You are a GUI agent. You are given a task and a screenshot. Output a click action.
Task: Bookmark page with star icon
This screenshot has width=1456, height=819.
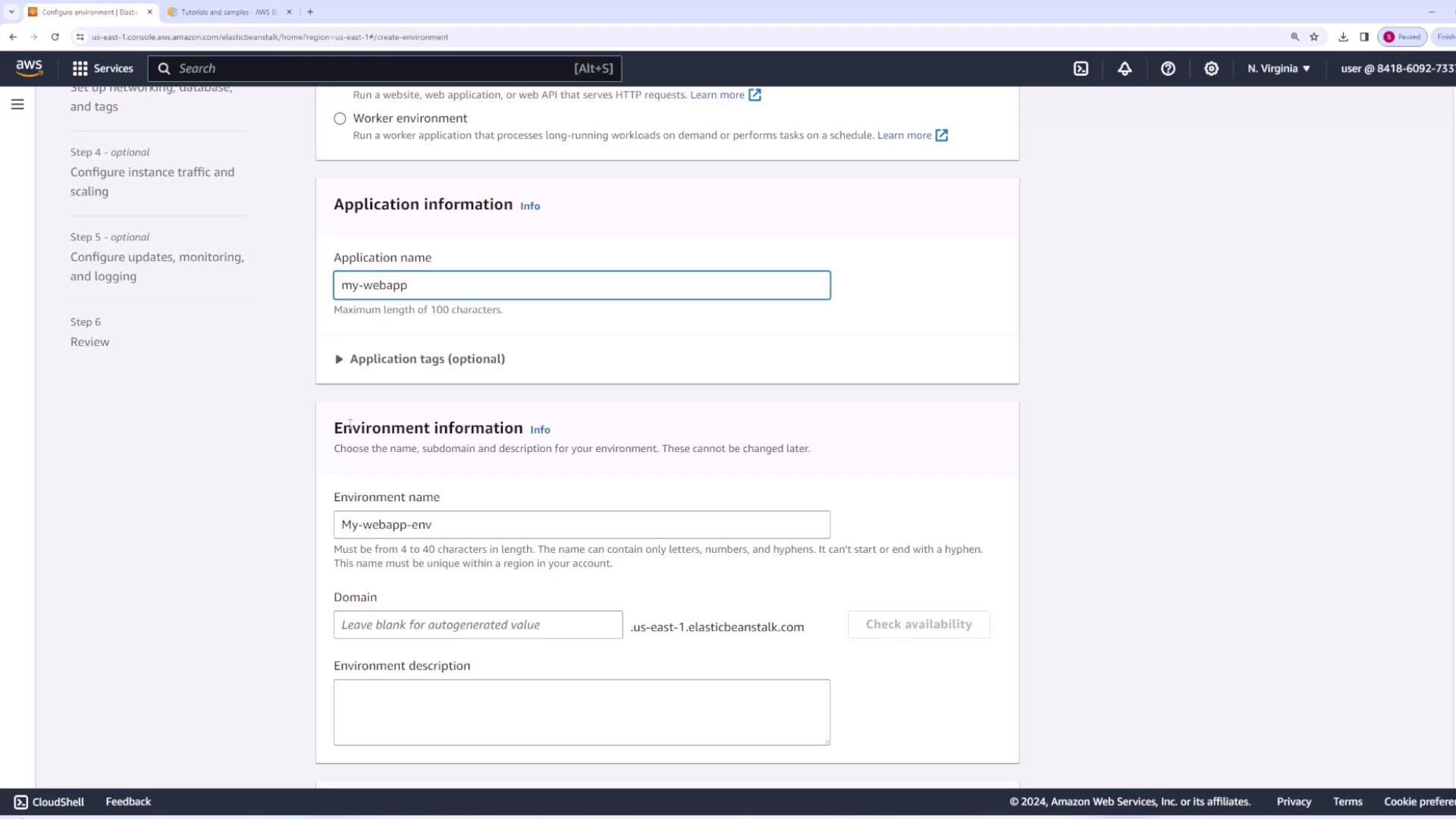(x=1314, y=36)
